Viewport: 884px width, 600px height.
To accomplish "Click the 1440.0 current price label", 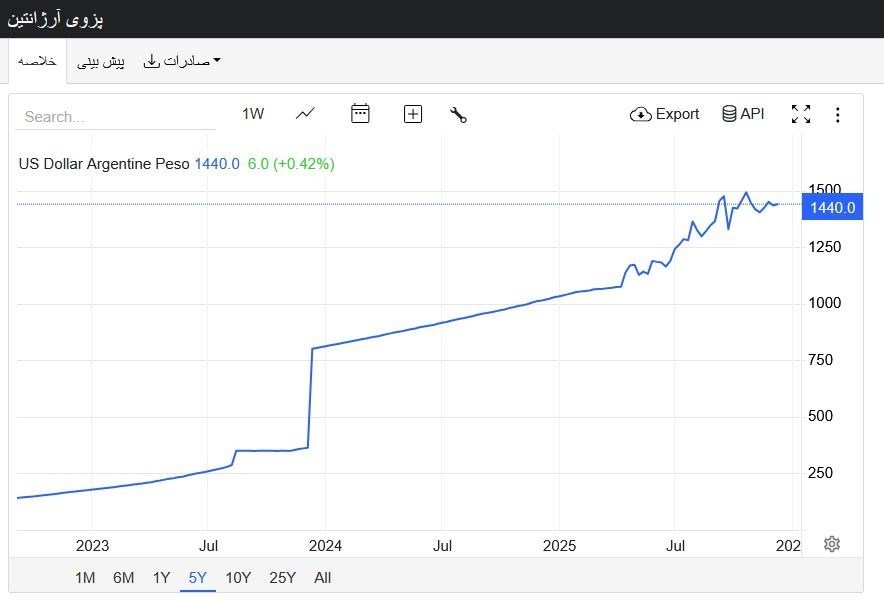I will pos(832,208).
